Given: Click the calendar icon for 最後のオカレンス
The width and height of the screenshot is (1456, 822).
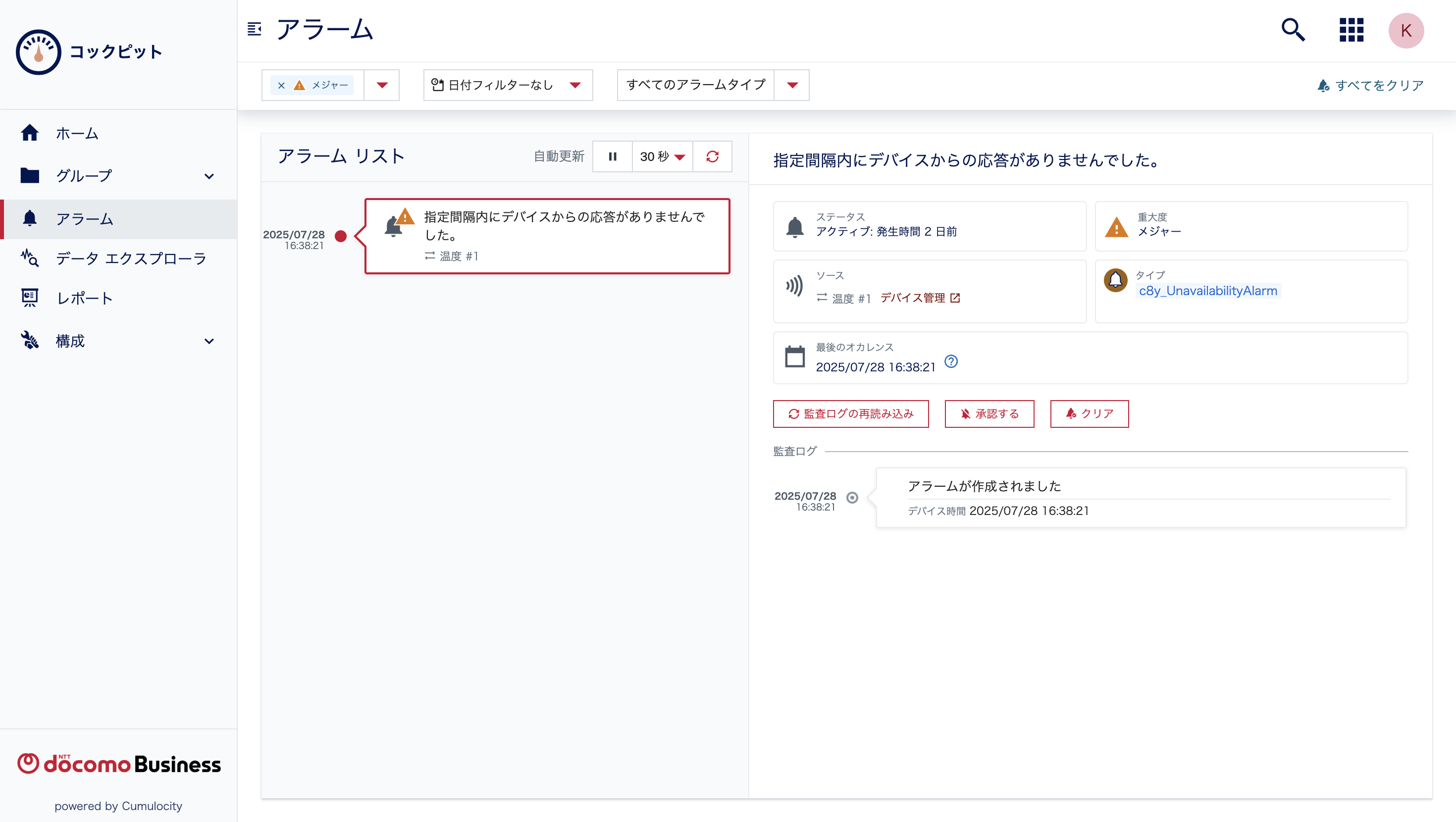Looking at the screenshot, I should click(x=795, y=357).
